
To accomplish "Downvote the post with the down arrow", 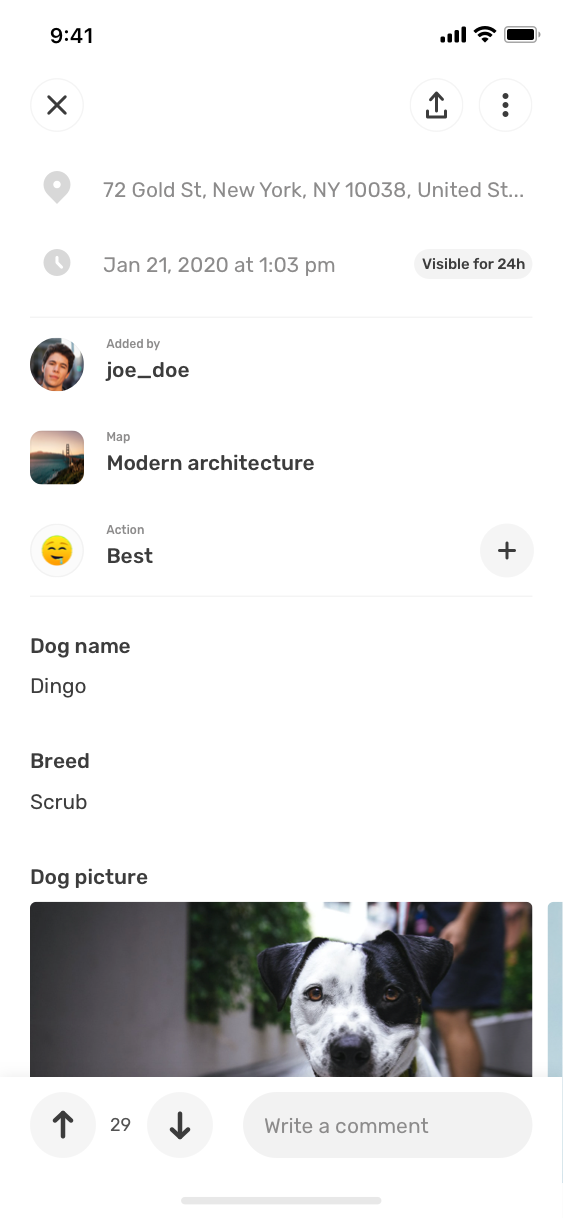I will click(180, 1125).
